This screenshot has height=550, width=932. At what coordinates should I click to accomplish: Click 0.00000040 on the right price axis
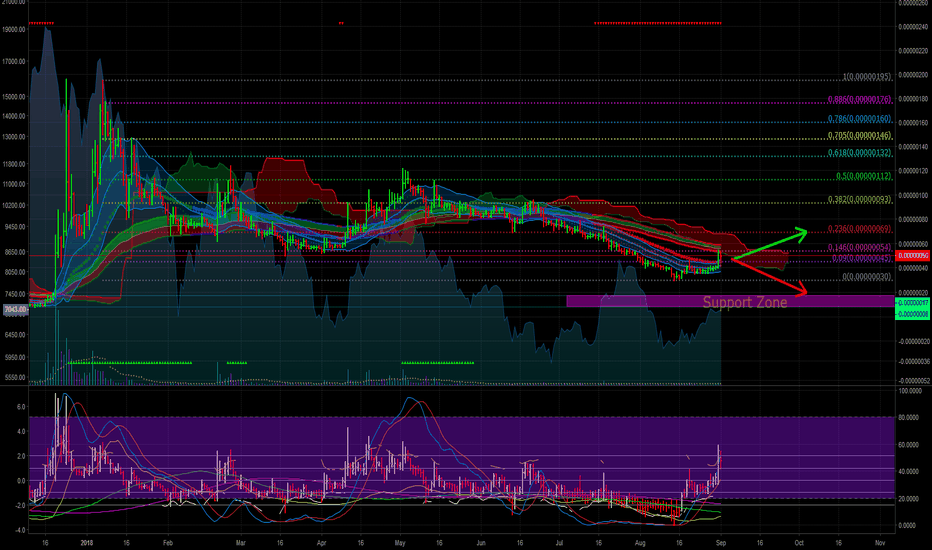[914, 268]
